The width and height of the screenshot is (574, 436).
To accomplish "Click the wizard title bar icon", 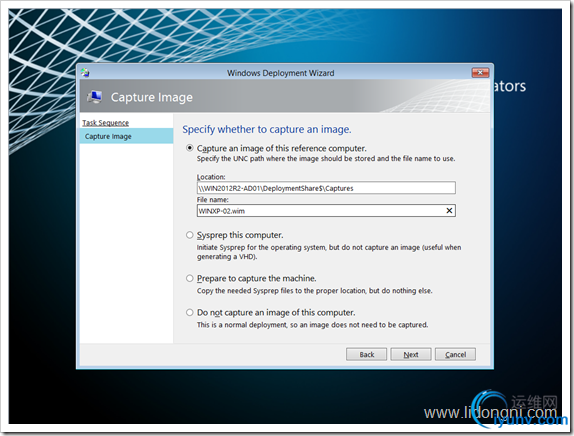I will pos(85,72).
